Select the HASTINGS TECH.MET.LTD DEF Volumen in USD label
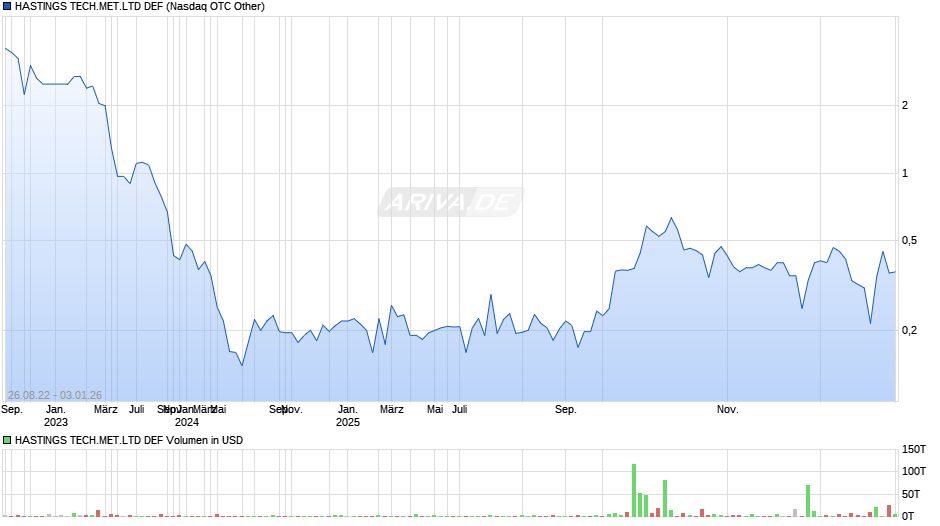The height and width of the screenshot is (526, 940). pos(129,440)
